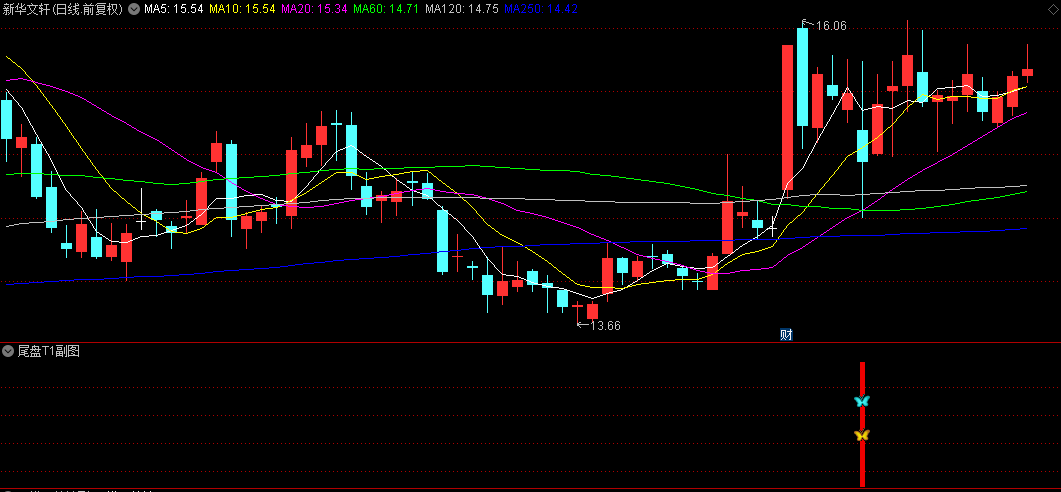
Task: Expand the 尾盘T1副图 indicator menu arrow
Action: point(8,351)
